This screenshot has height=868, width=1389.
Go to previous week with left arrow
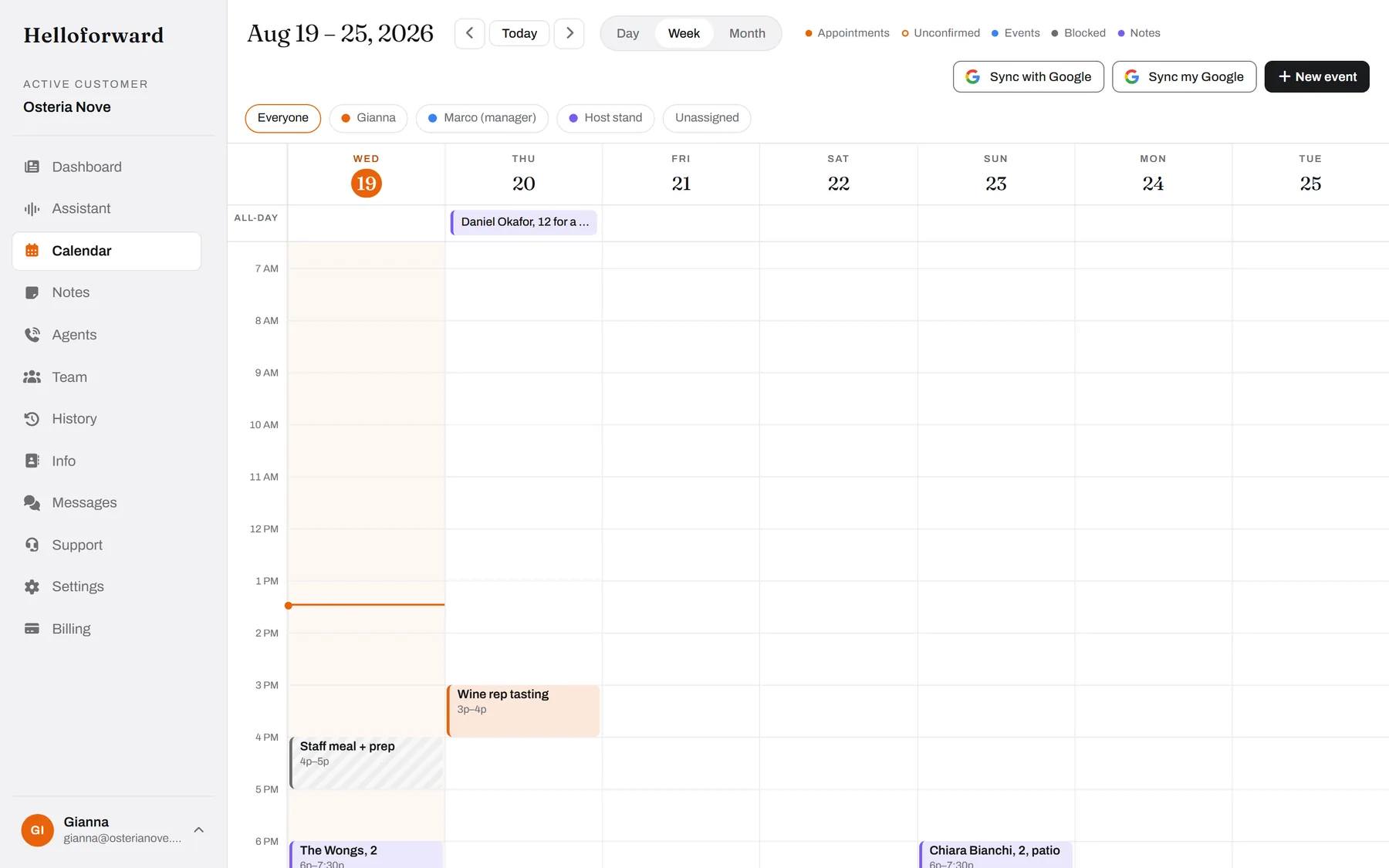[x=469, y=33]
